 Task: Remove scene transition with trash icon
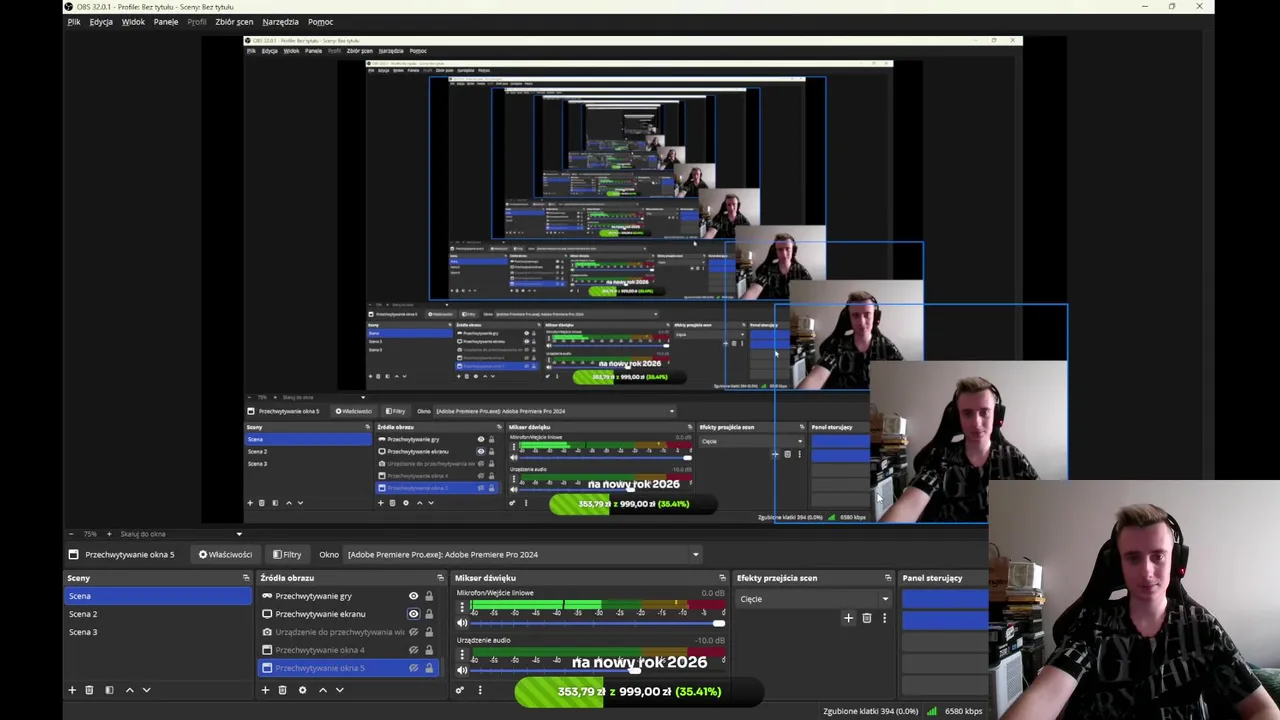(x=867, y=618)
